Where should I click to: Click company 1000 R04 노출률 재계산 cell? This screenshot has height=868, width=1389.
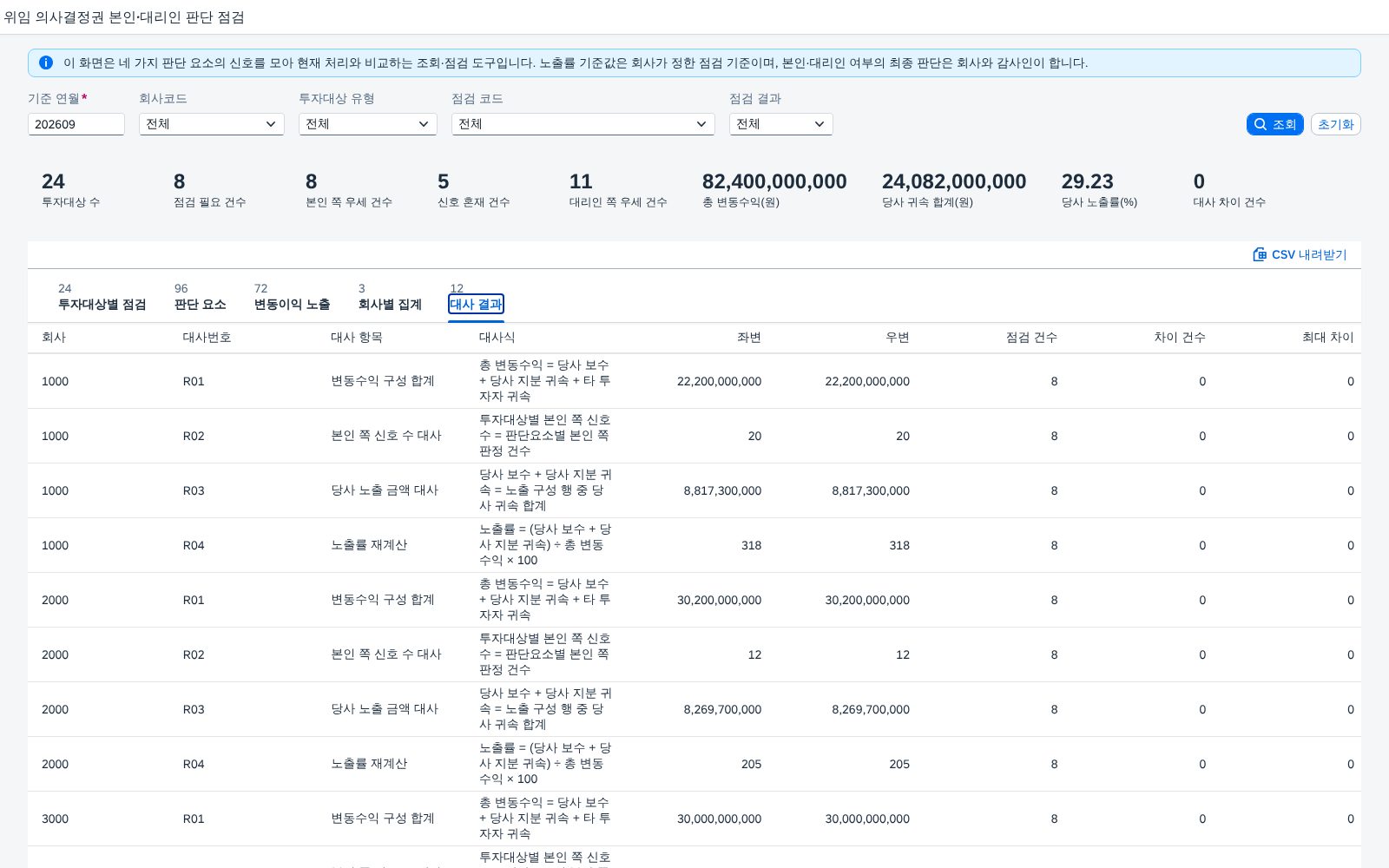coord(369,545)
